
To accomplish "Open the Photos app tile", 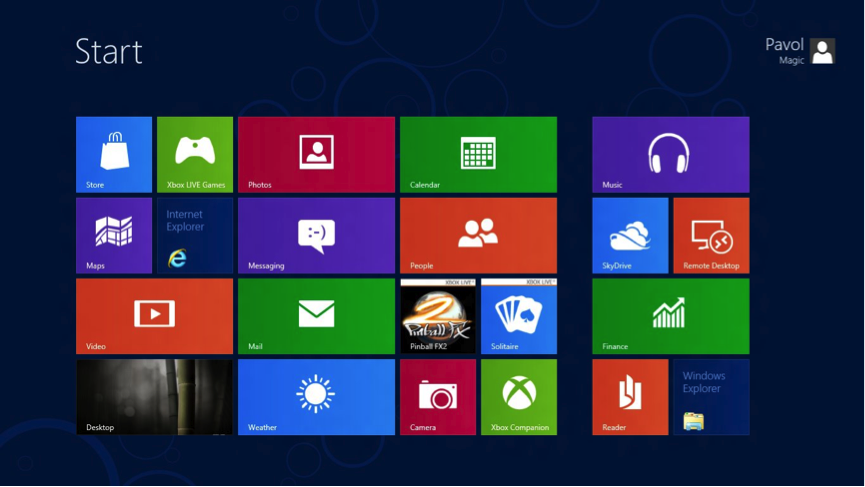I will pyautogui.click(x=316, y=154).
